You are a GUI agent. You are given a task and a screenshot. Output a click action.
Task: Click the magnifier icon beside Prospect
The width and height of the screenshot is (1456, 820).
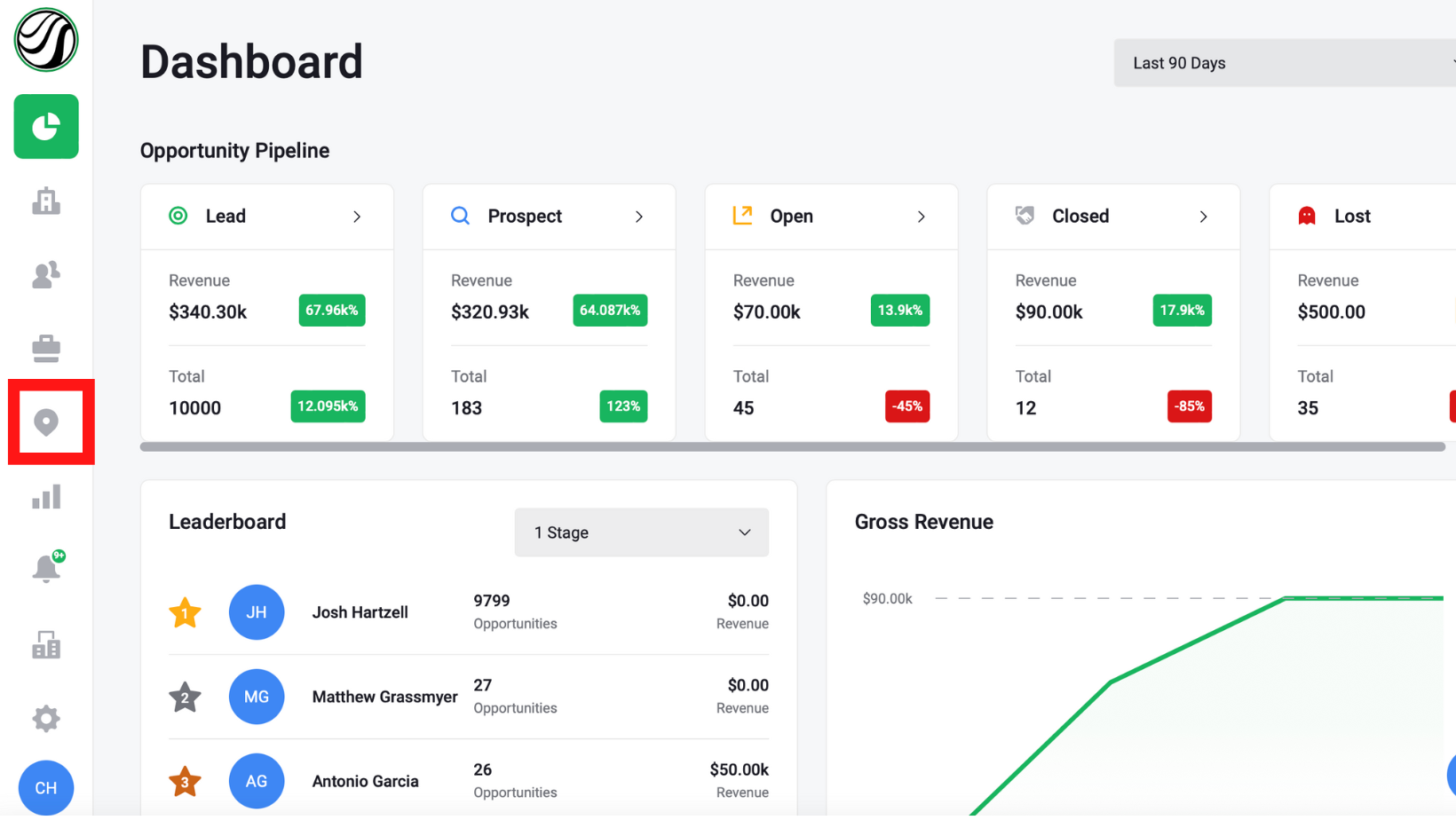(460, 216)
